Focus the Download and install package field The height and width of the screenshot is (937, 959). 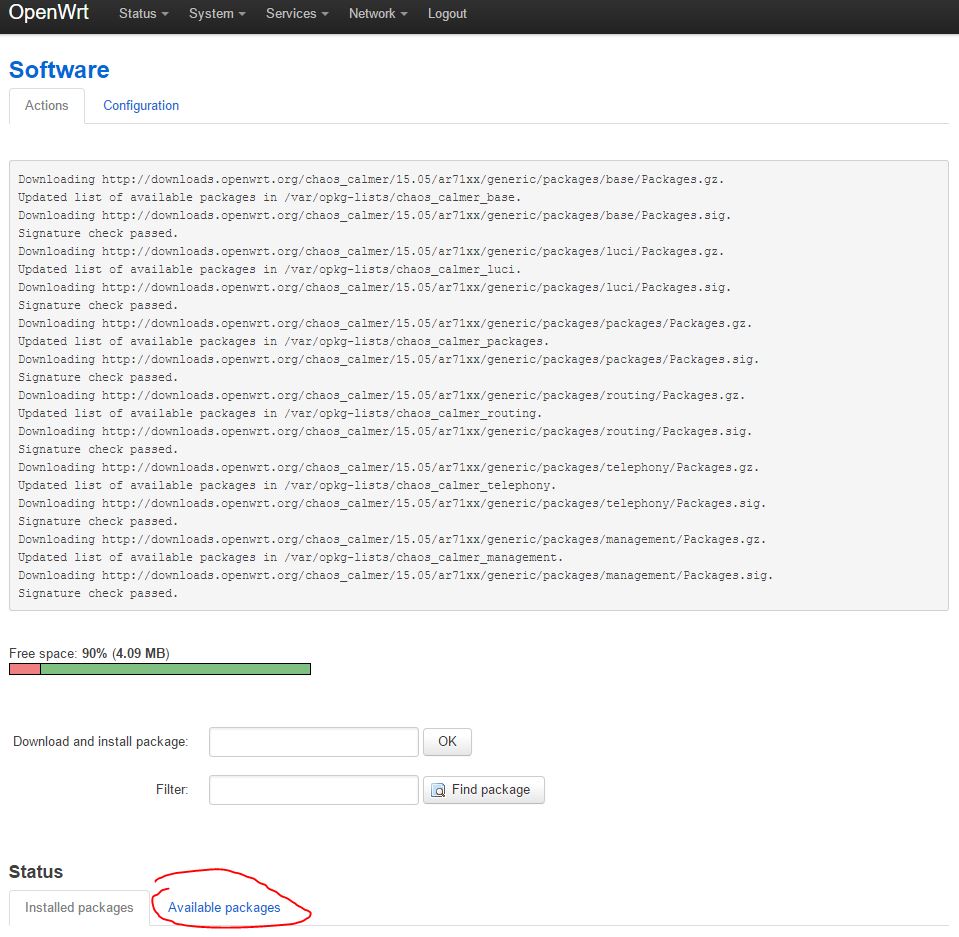(314, 741)
